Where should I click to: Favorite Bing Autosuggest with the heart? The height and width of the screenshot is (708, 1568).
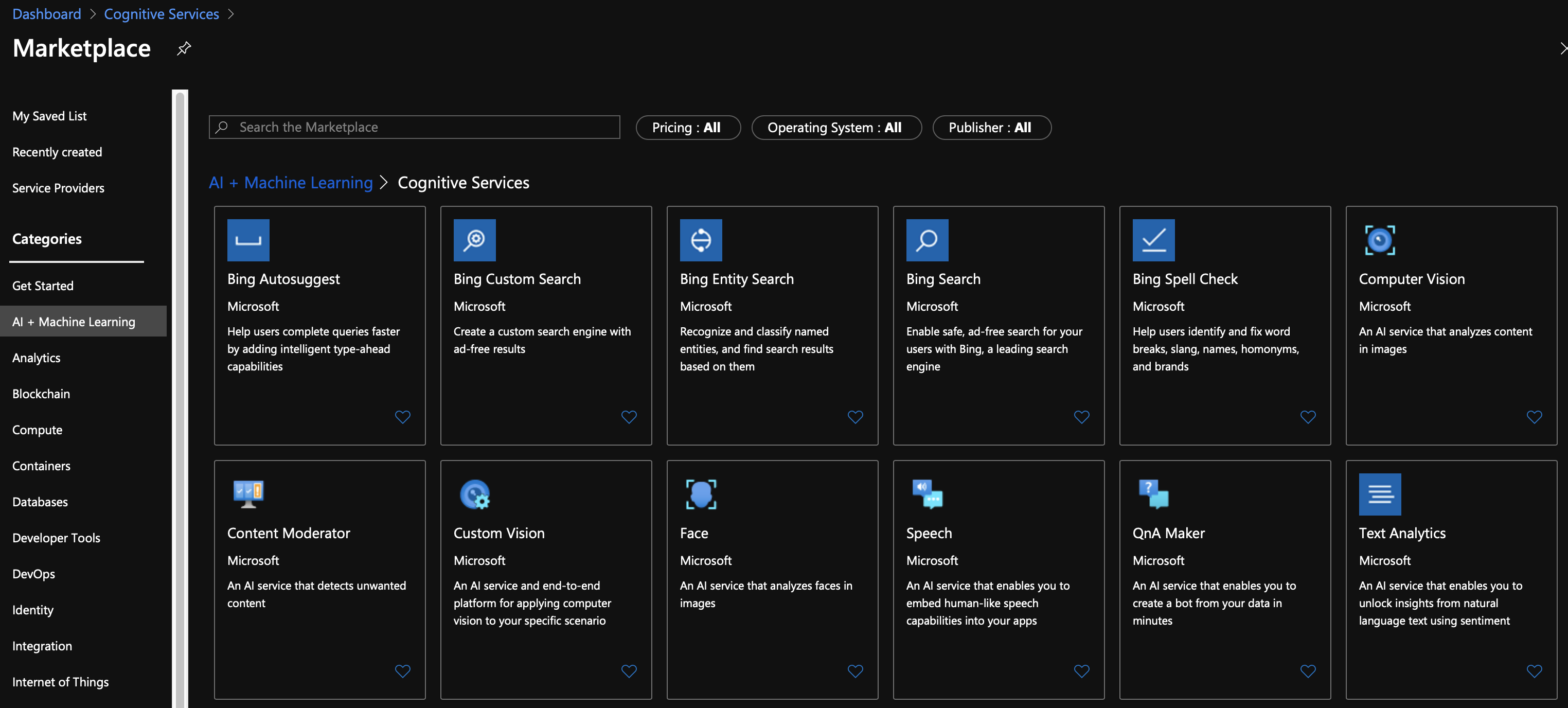403,417
